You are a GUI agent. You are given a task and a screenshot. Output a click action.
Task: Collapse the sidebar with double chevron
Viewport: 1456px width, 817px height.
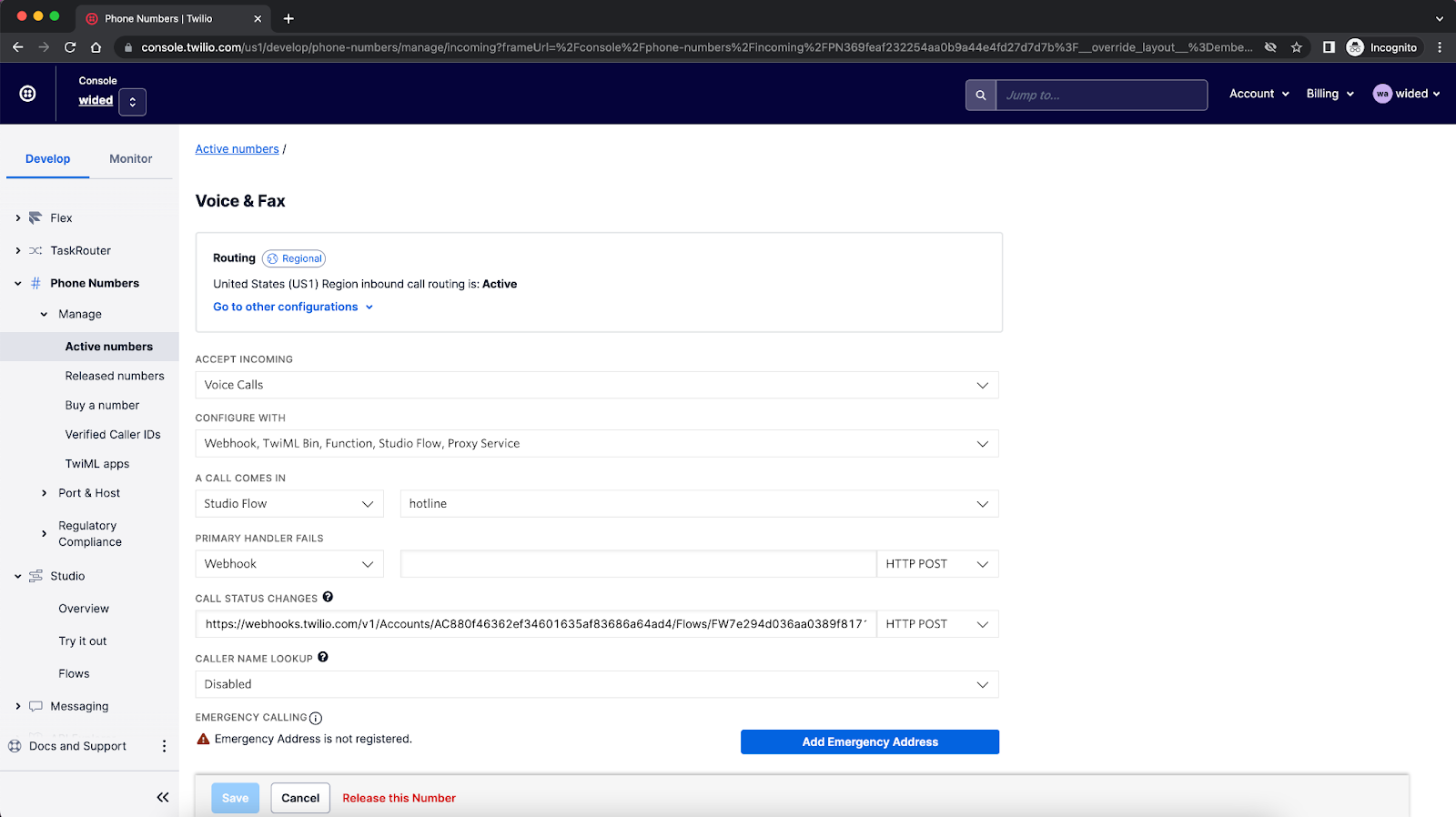point(163,798)
